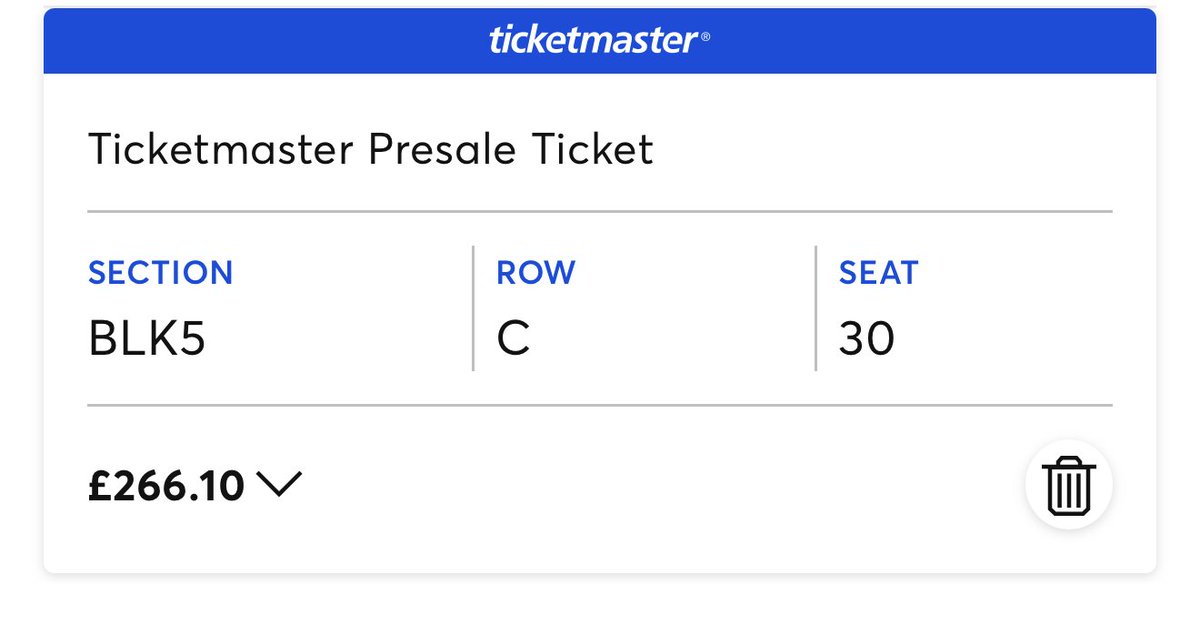
Task: Select the Ticketmaster Presale Ticket title
Action: pos(370,150)
